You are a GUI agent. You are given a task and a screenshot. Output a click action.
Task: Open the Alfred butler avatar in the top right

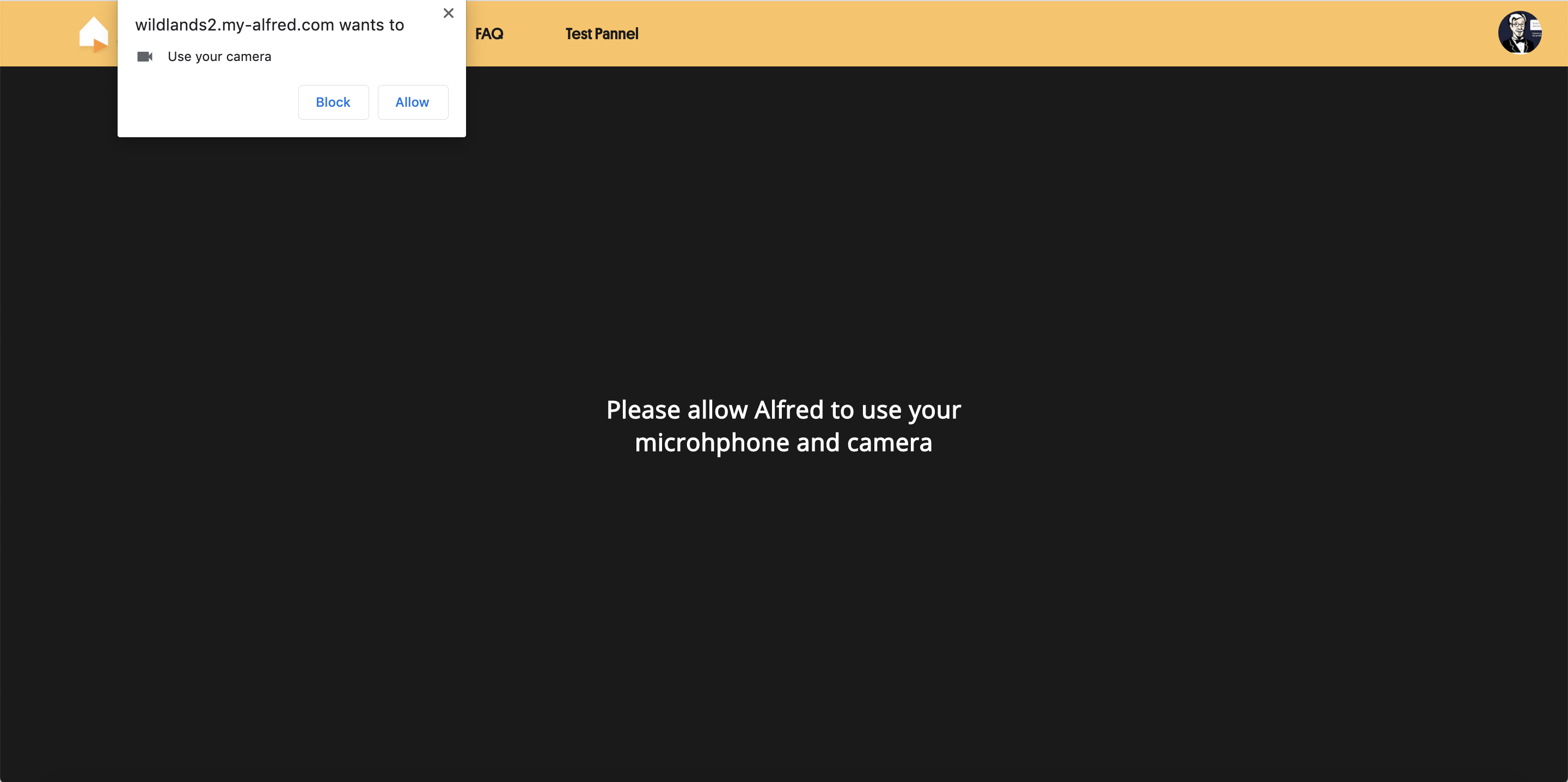[1520, 32]
